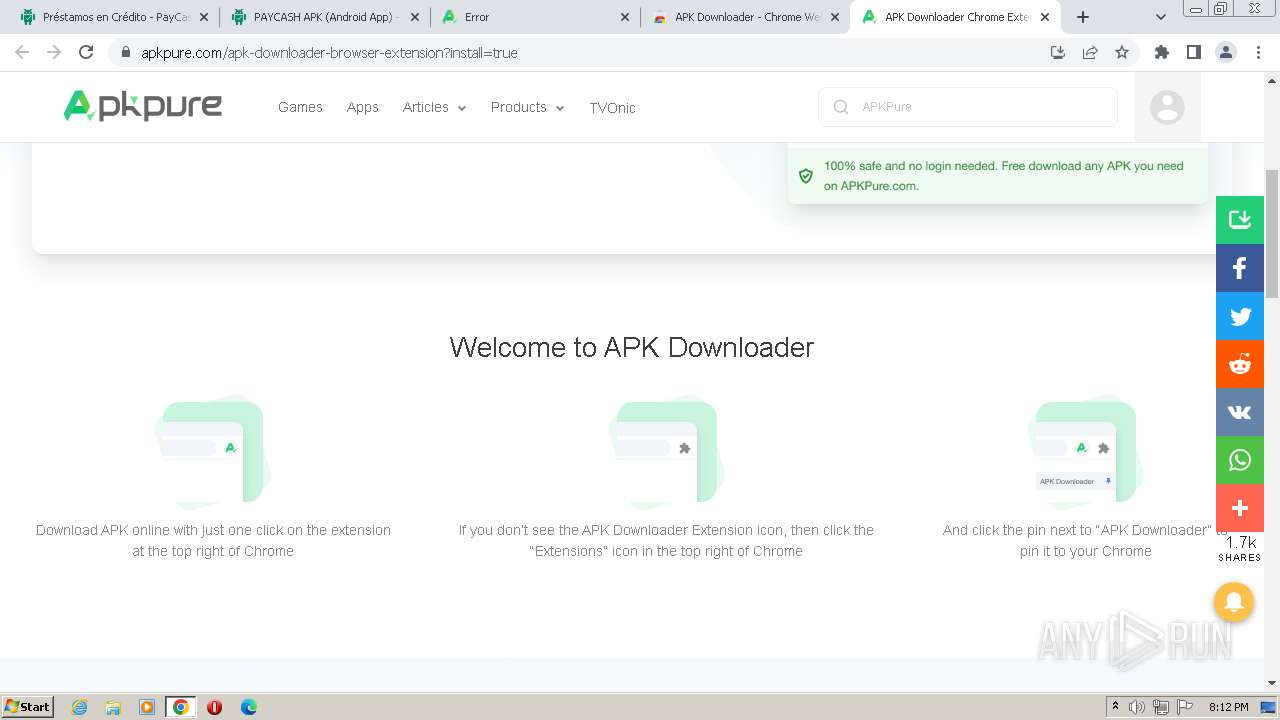This screenshot has height=720, width=1280.
Task: Open Internet Explorer from taskbar
Action: point(79,707)
